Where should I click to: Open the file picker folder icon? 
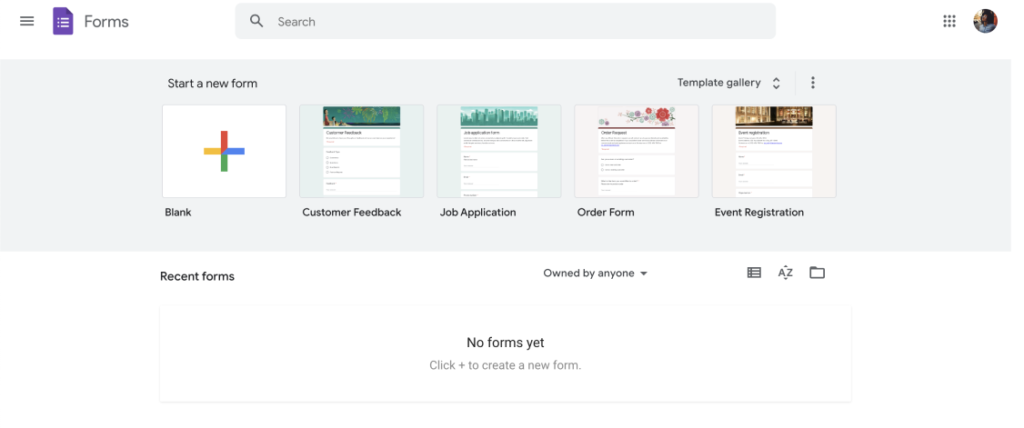(817, 272)
